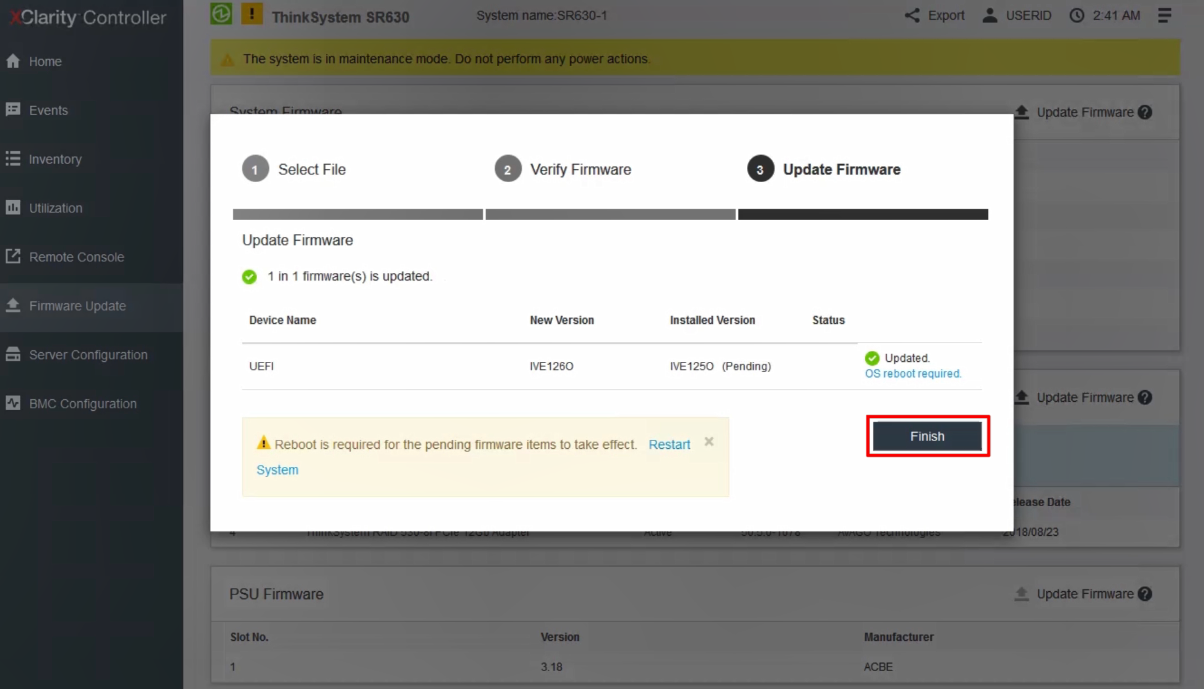1204x689 pixels.
Task: Open the hamburger menu icon
Action: click(1165, 16)
